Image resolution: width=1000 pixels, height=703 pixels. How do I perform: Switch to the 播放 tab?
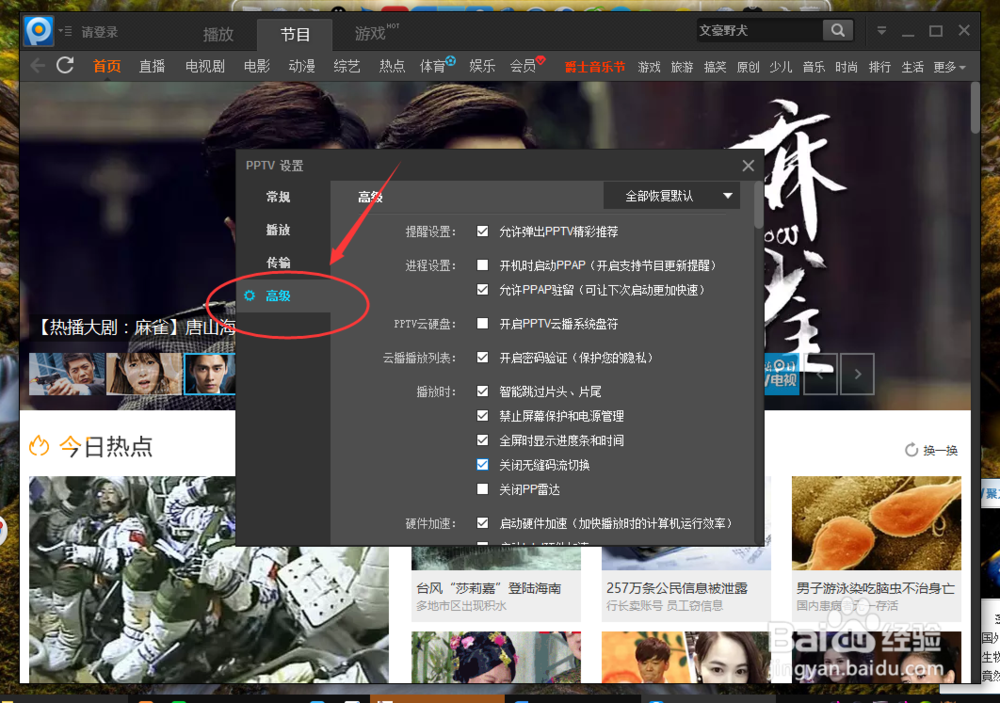[218, 34]
